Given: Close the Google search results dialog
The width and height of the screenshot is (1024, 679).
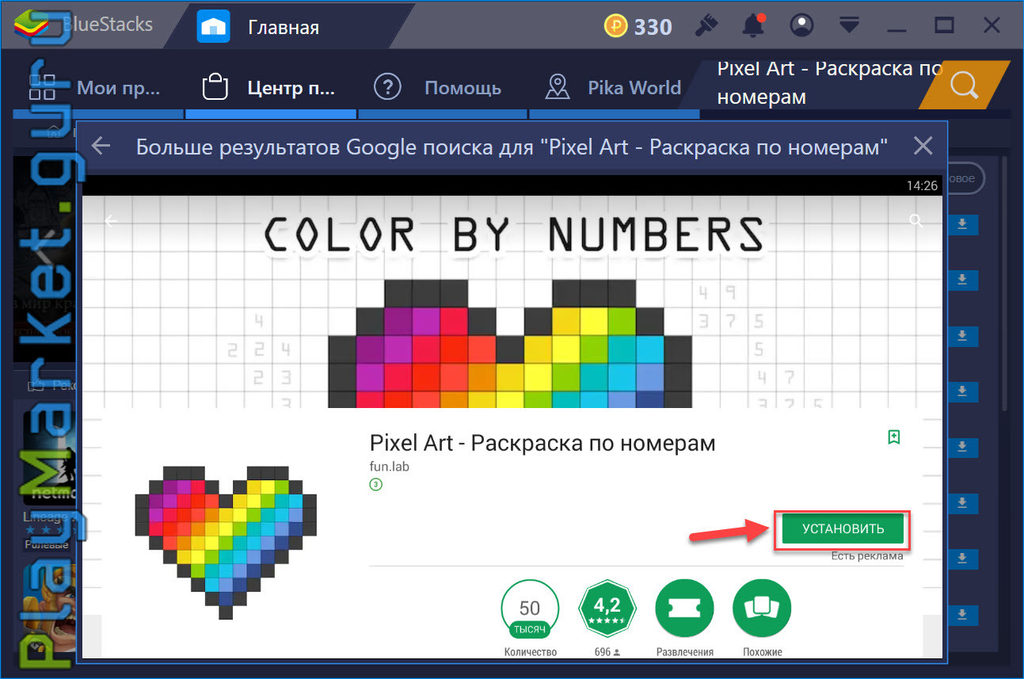Looking at the screenshot, I should click(923, 146).
